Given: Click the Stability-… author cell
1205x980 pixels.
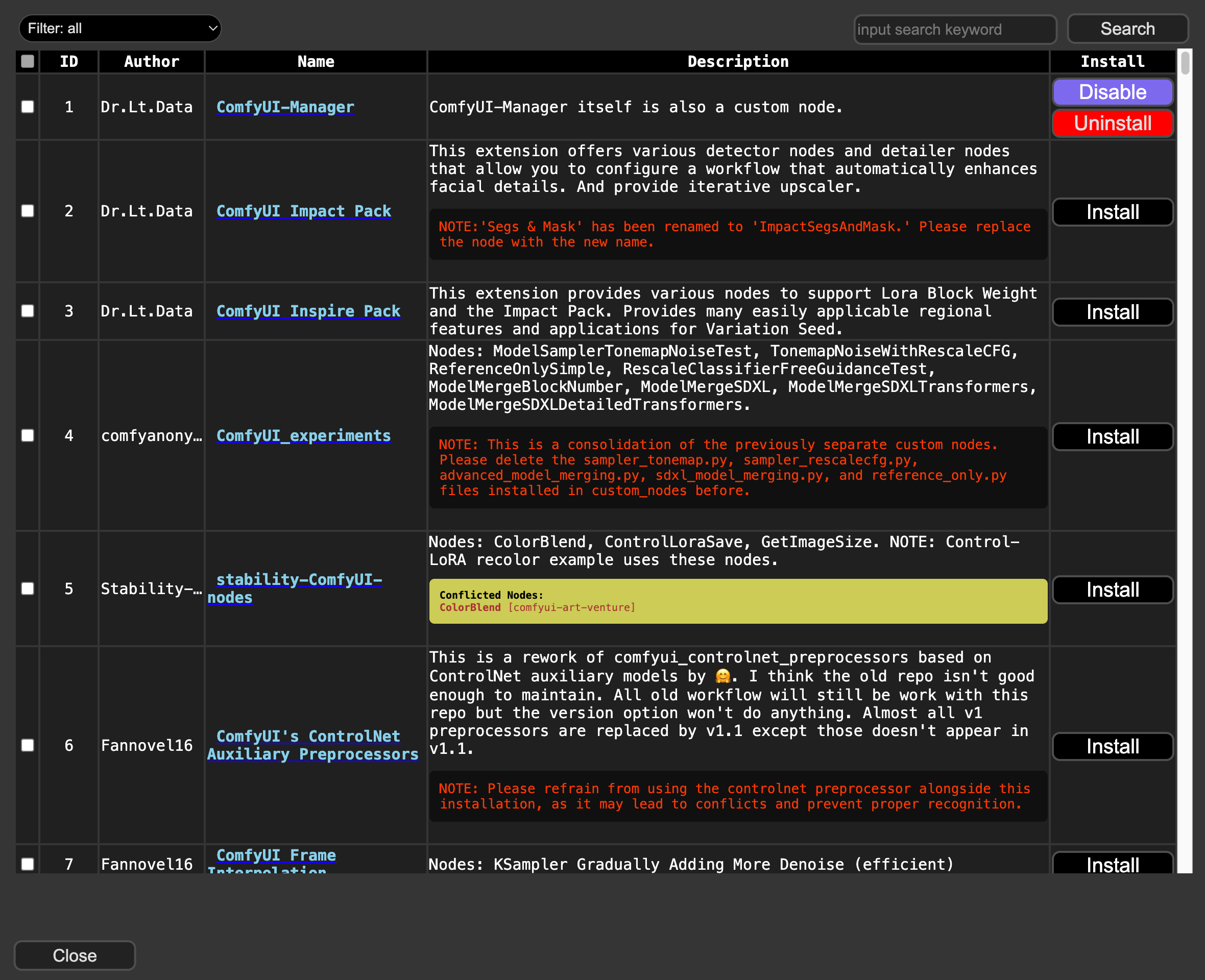Looking at the screenshot, I should point(151,588).
